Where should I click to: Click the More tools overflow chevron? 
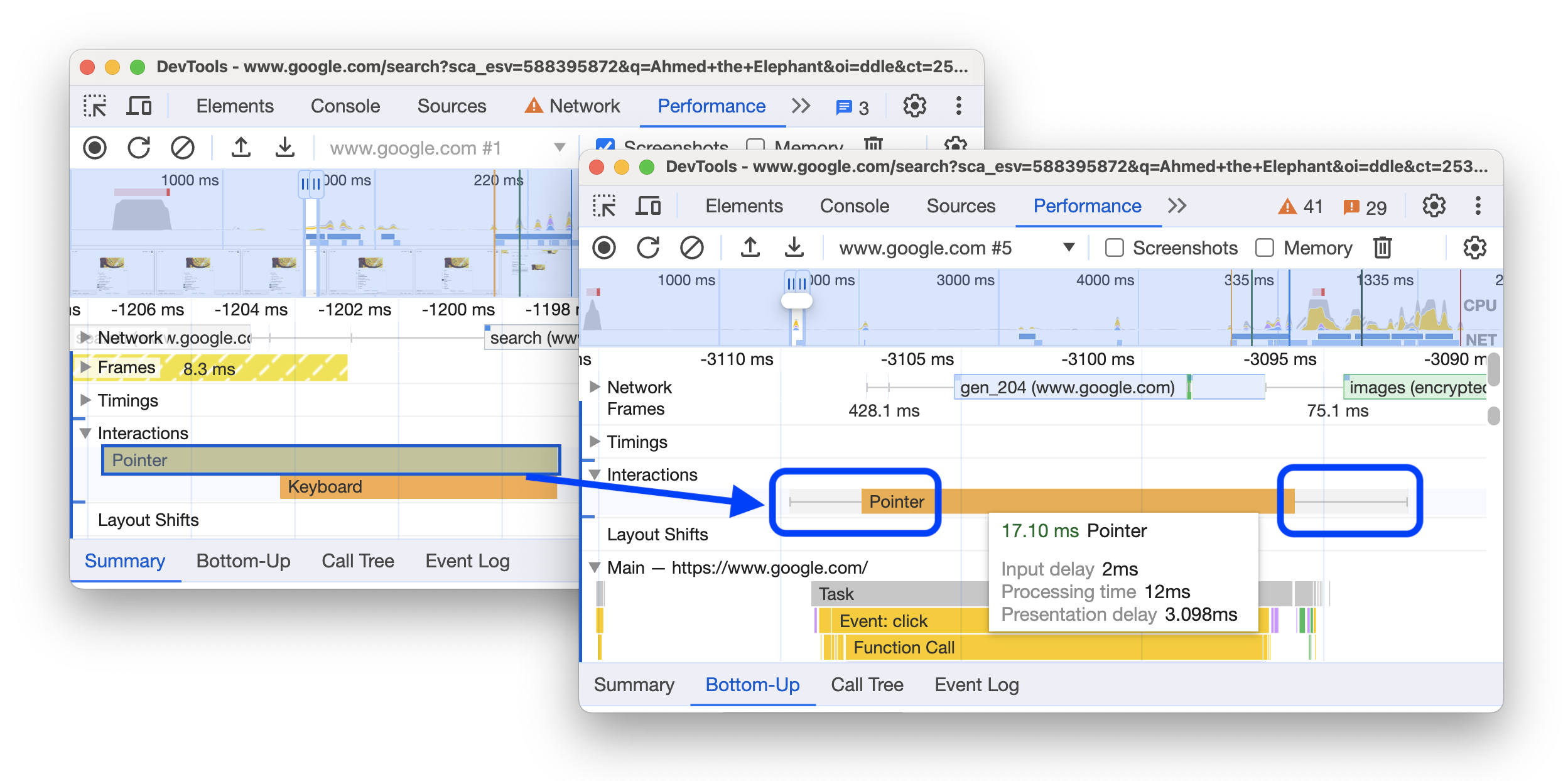pyautogui.click(x=1175, y=207)
